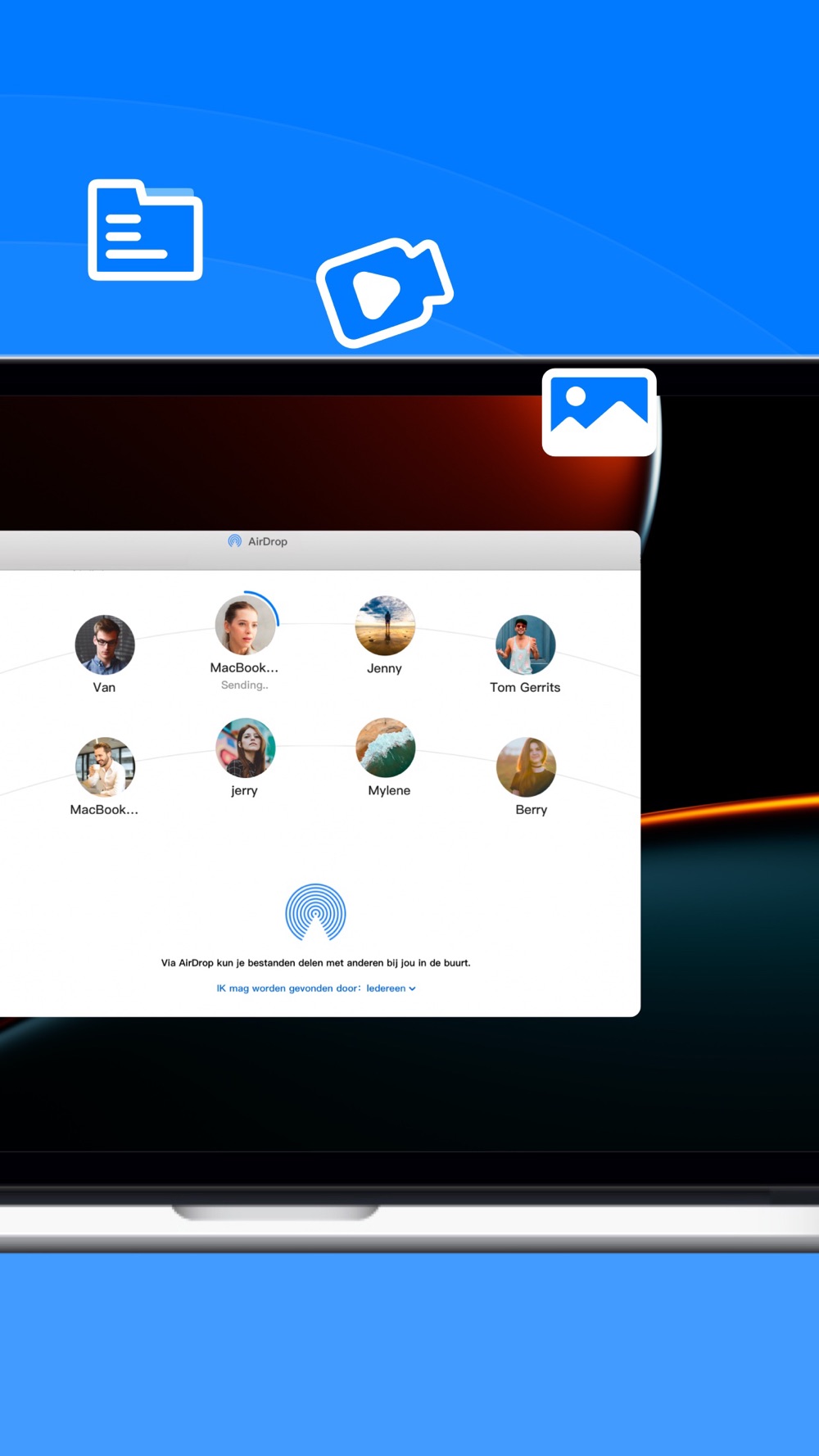Click 'Via AirDrop kun je bestanden delen' text
819x1456 pixels.
pyautogui.click(x=315, y=963)
